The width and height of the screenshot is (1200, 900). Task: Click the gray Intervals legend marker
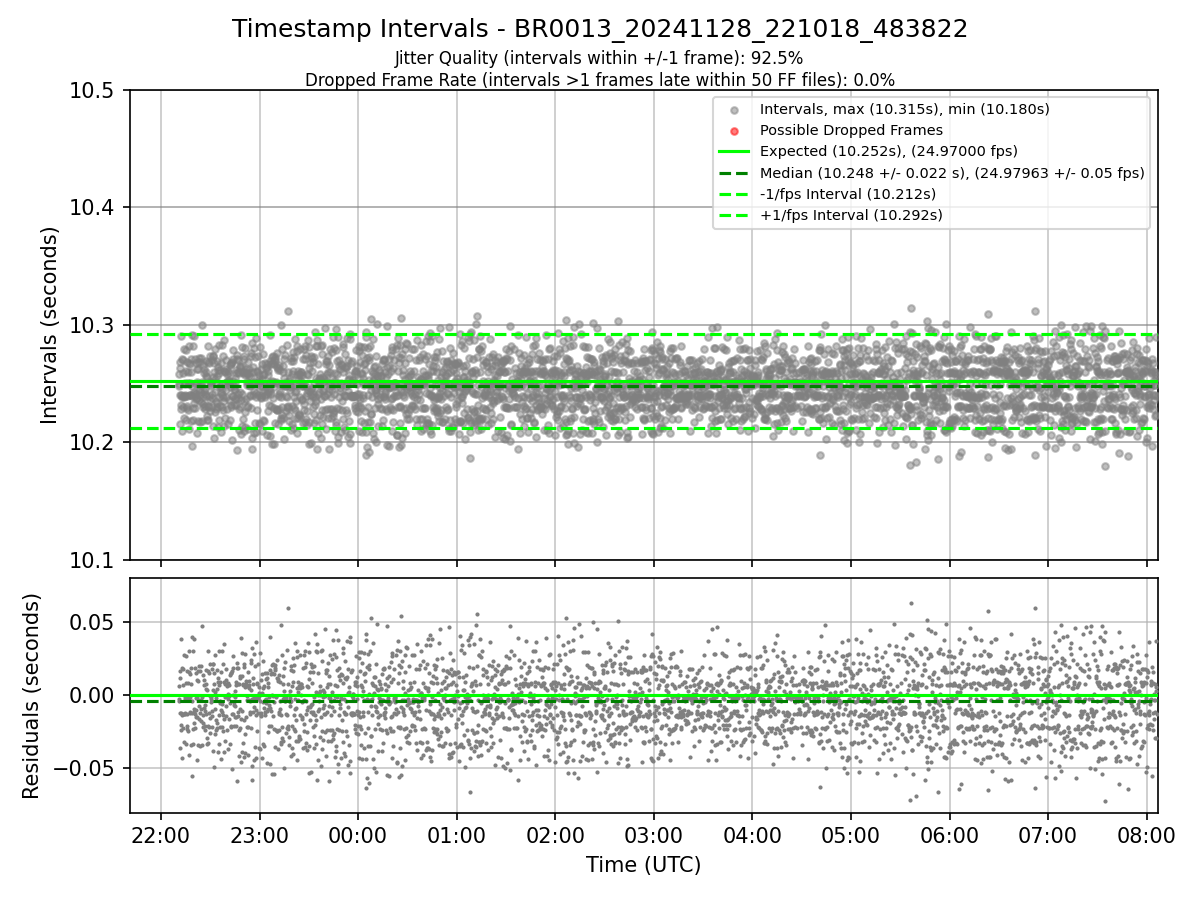734,109
